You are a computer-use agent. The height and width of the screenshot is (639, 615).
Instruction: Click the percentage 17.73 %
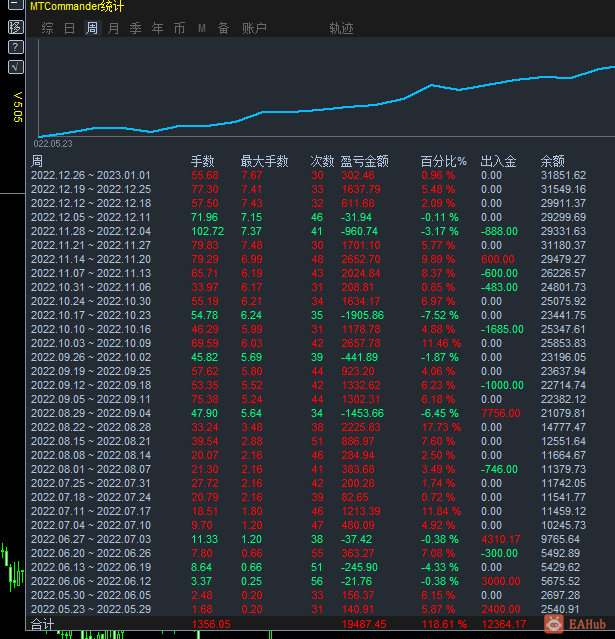point(441,427)
